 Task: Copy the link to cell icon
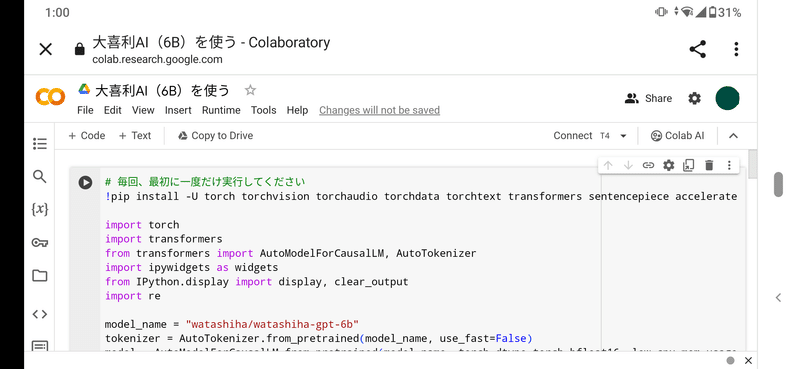click(x=648, y=165)
